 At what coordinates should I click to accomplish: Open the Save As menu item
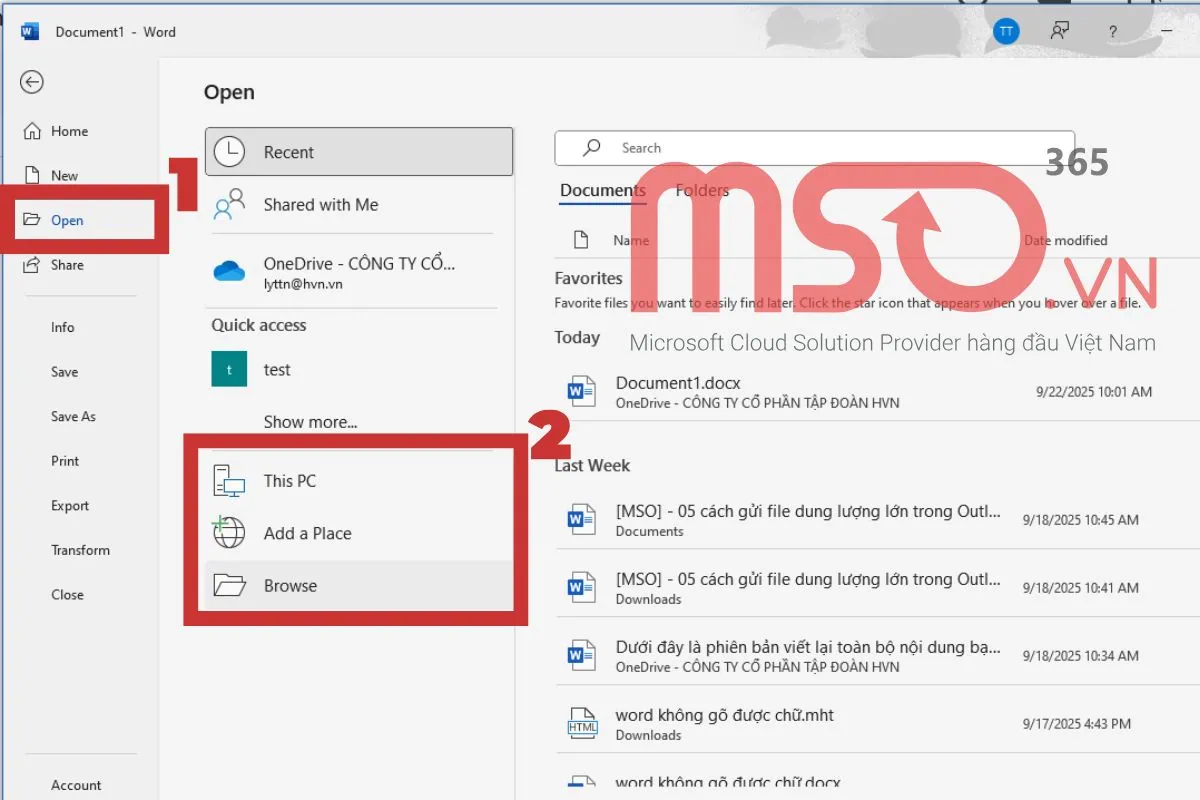(73, 416)
